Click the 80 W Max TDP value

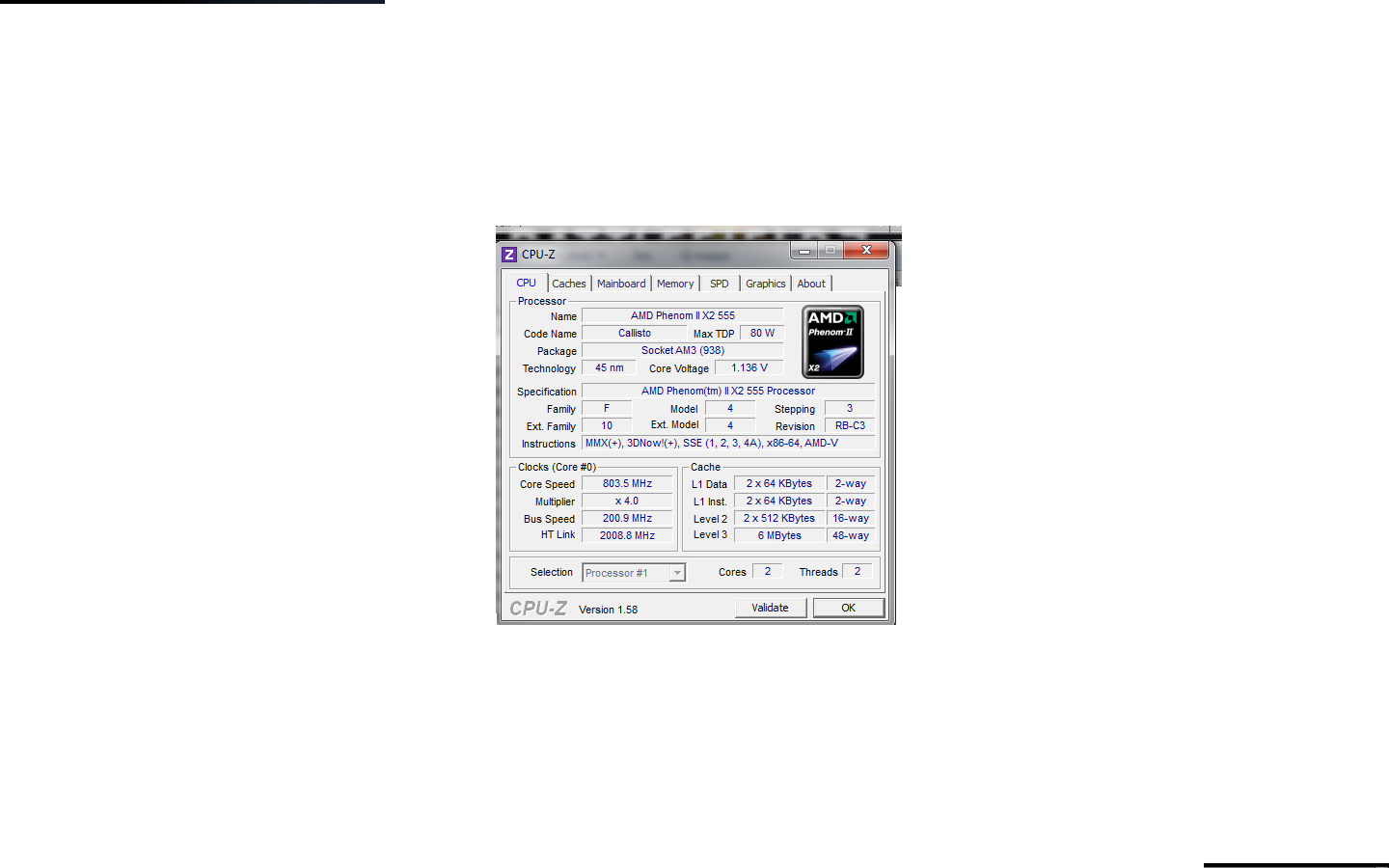click(x=762, y=333)
